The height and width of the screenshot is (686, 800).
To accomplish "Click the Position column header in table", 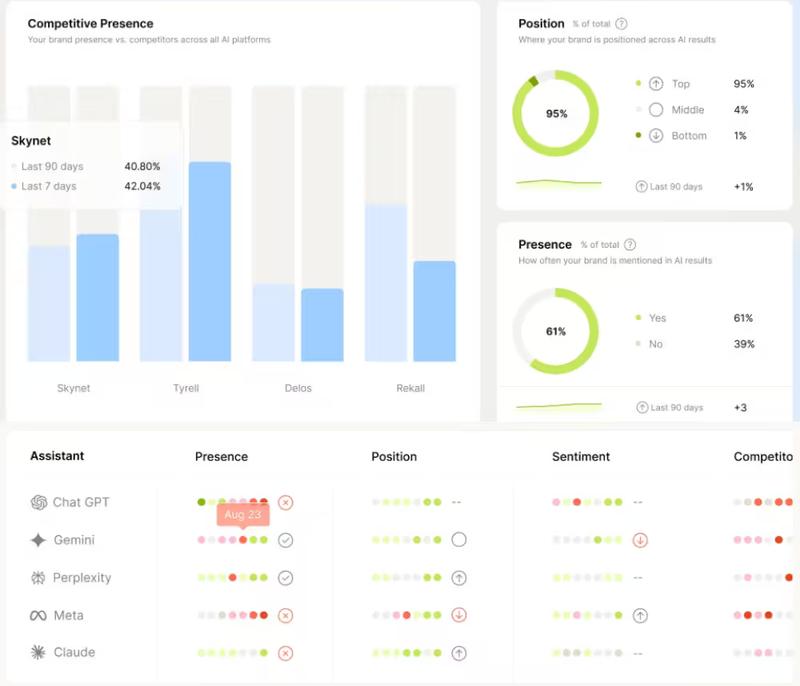I will tap(394, 456).
